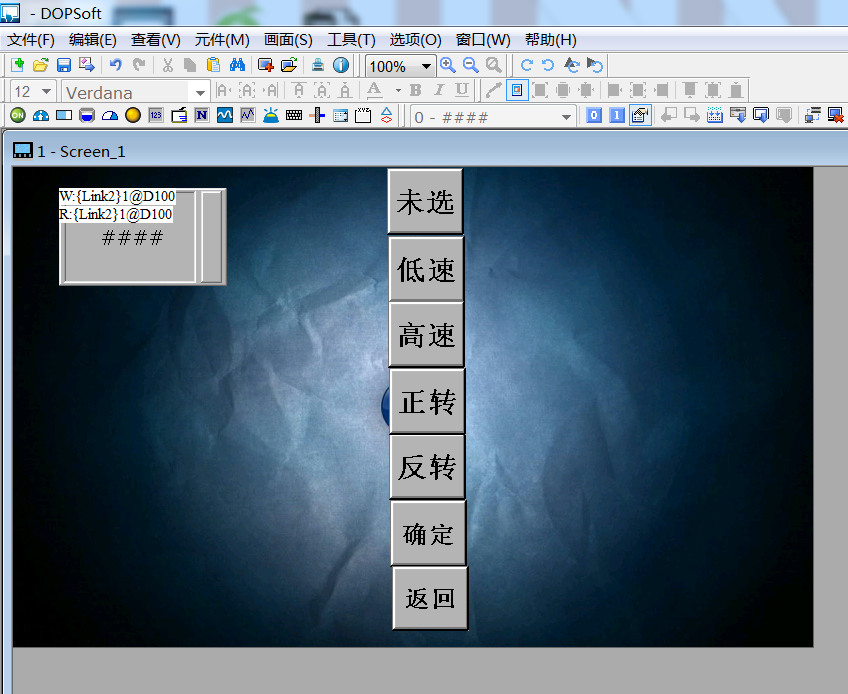This screenshot has height=694, width=848.
Task: Click the 确定 button on the canvas
Action: click(x=428, y=534)
